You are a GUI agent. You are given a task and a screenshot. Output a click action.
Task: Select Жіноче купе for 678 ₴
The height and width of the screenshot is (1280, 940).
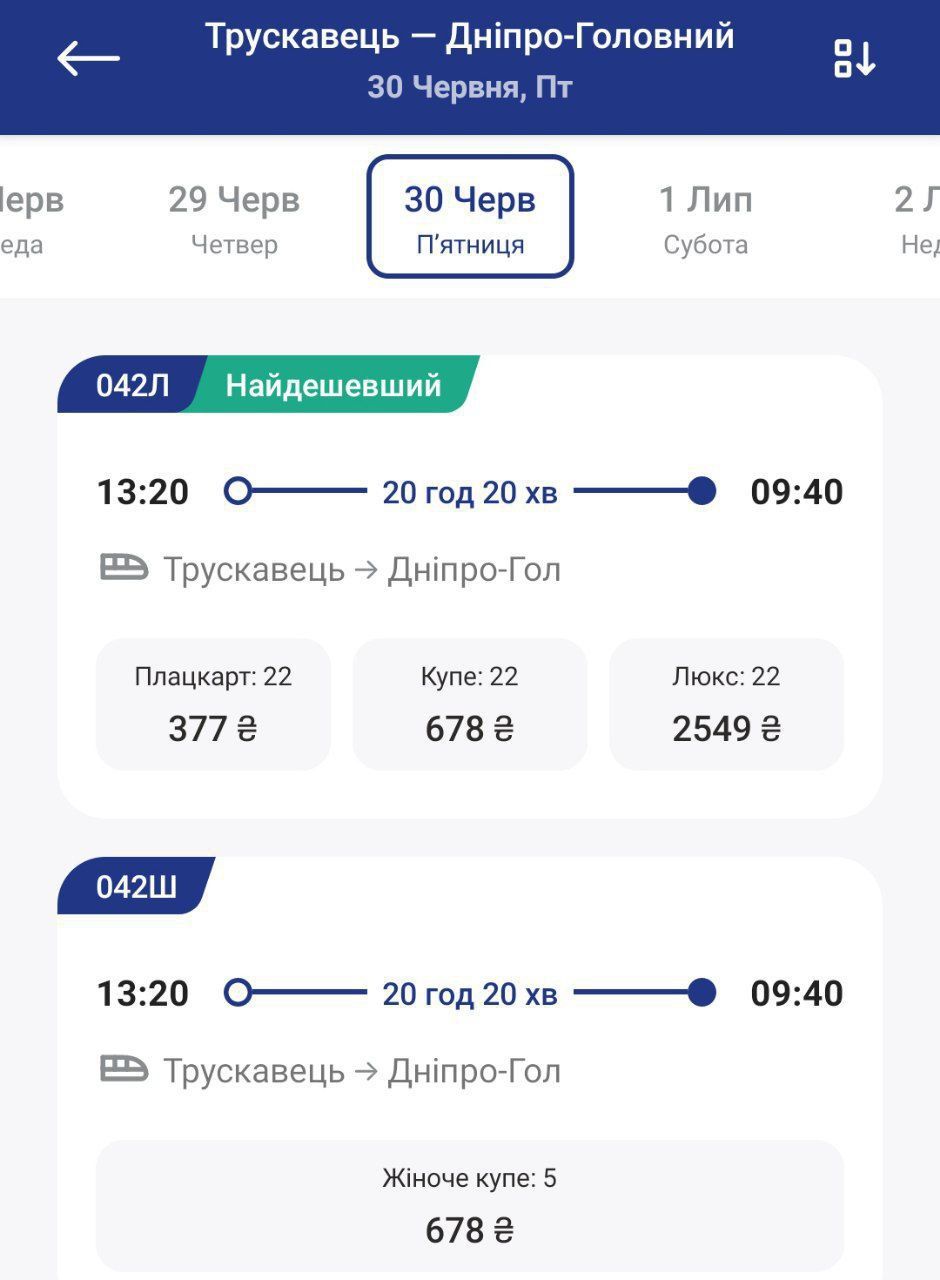[470, 1204]
